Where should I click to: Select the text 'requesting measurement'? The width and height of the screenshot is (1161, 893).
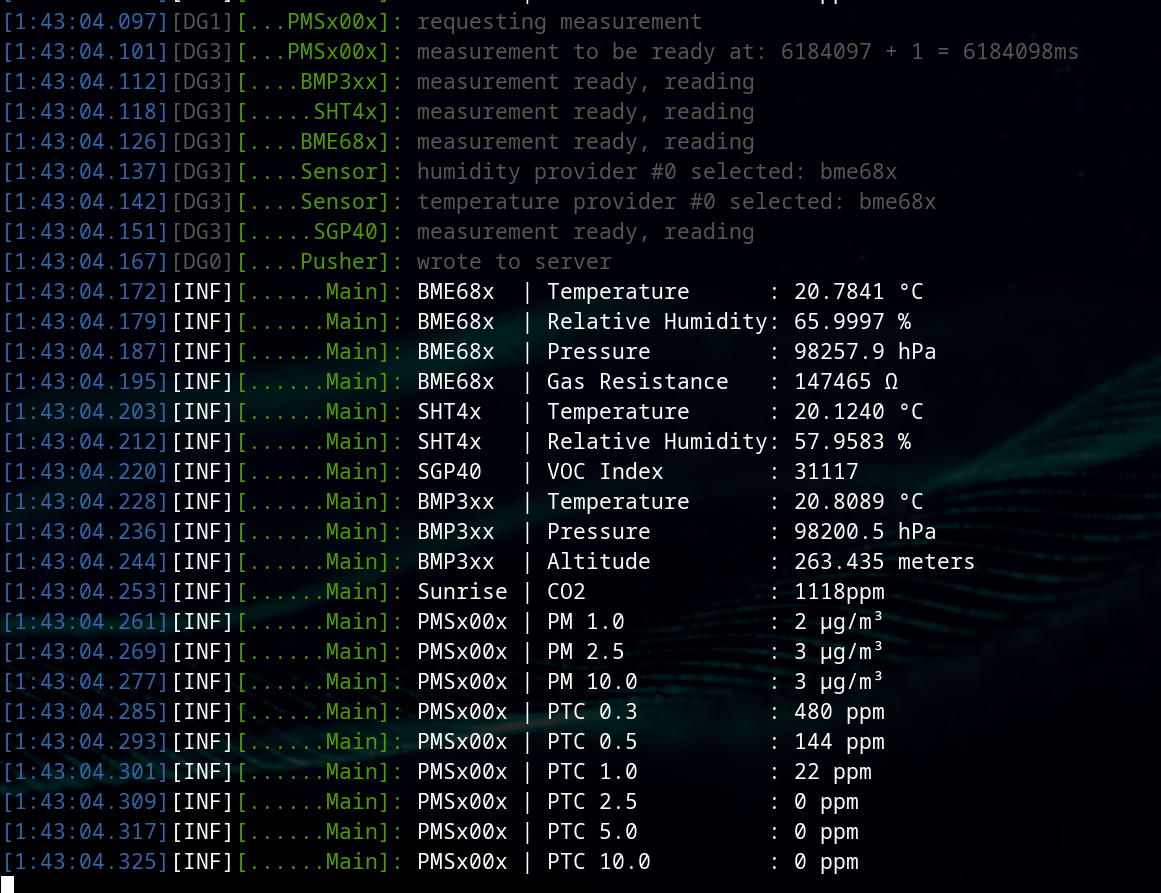click(559, 22)
